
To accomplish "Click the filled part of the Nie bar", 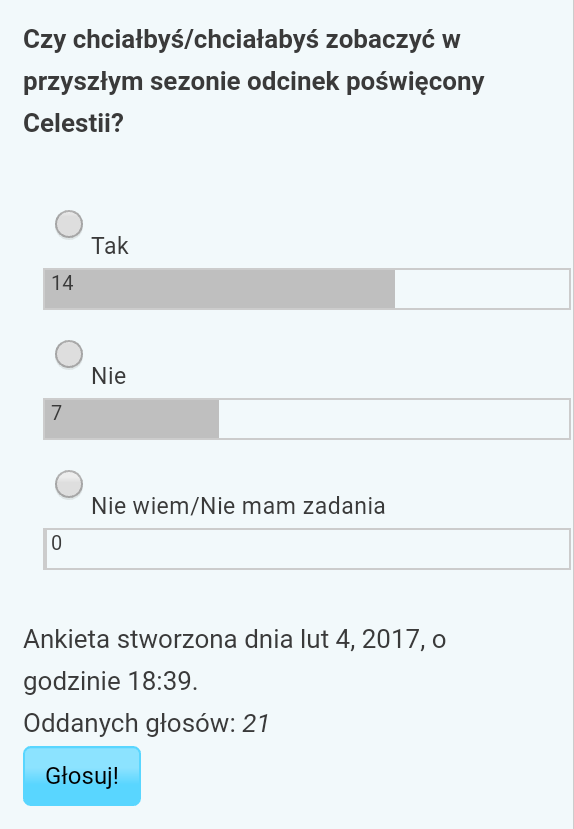I will [x=132, y=419].
